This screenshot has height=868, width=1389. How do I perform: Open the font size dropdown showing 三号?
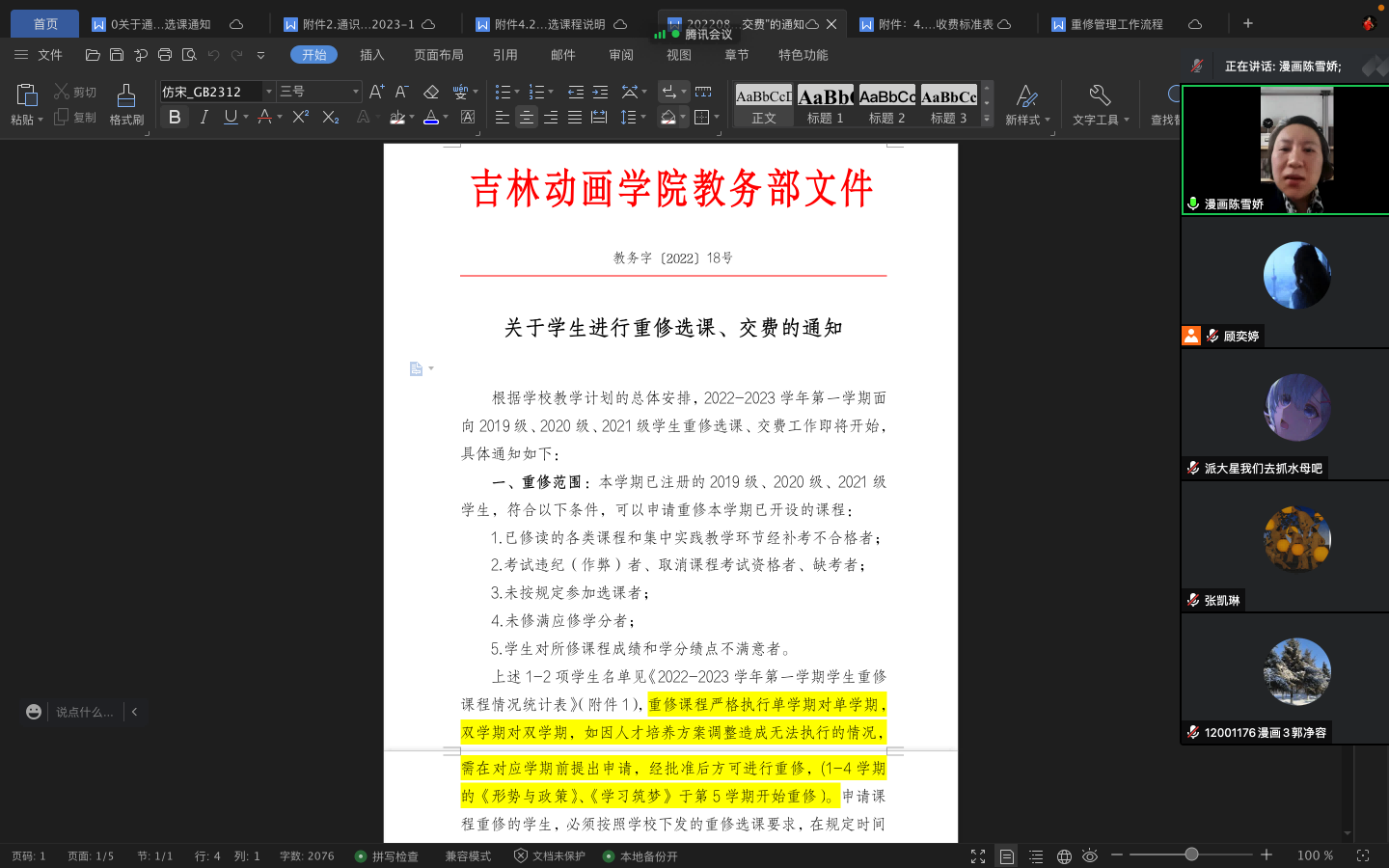[x=355, y=92]
